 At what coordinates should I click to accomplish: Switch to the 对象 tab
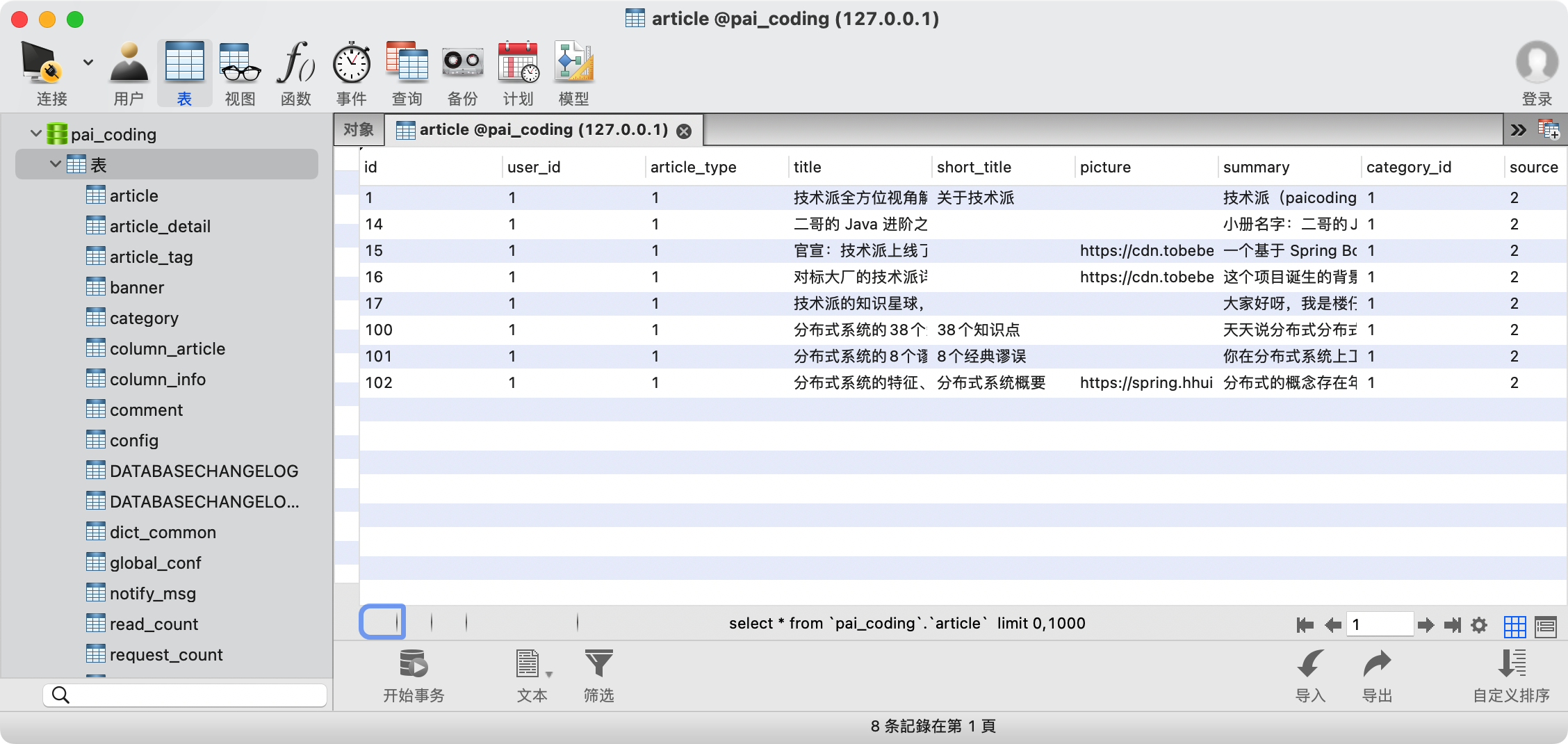click(x=359, y=130)
